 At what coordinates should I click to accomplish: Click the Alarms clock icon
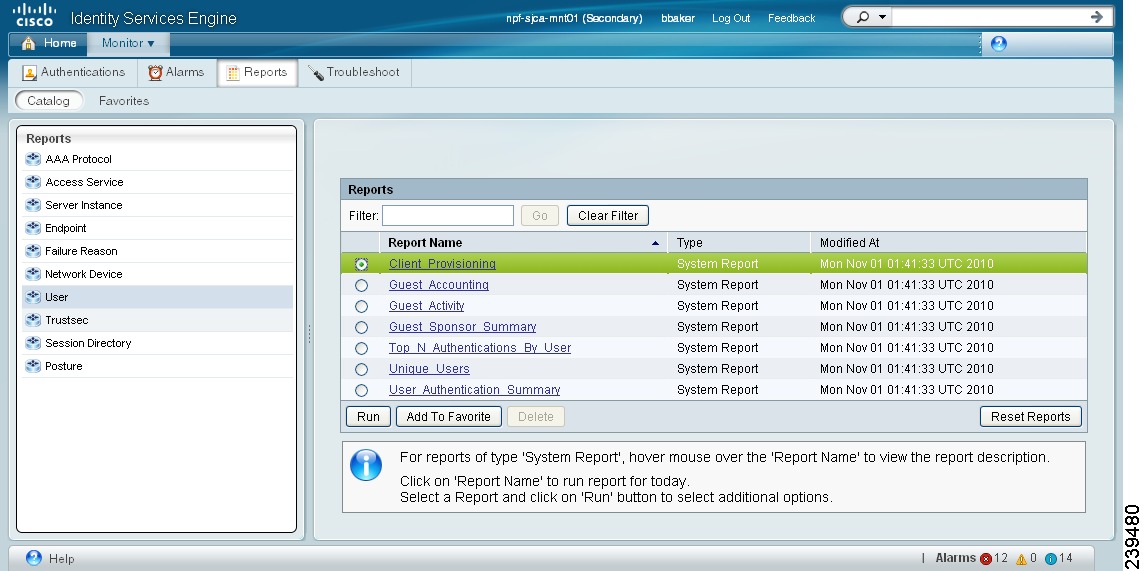[x=155, y=72]
